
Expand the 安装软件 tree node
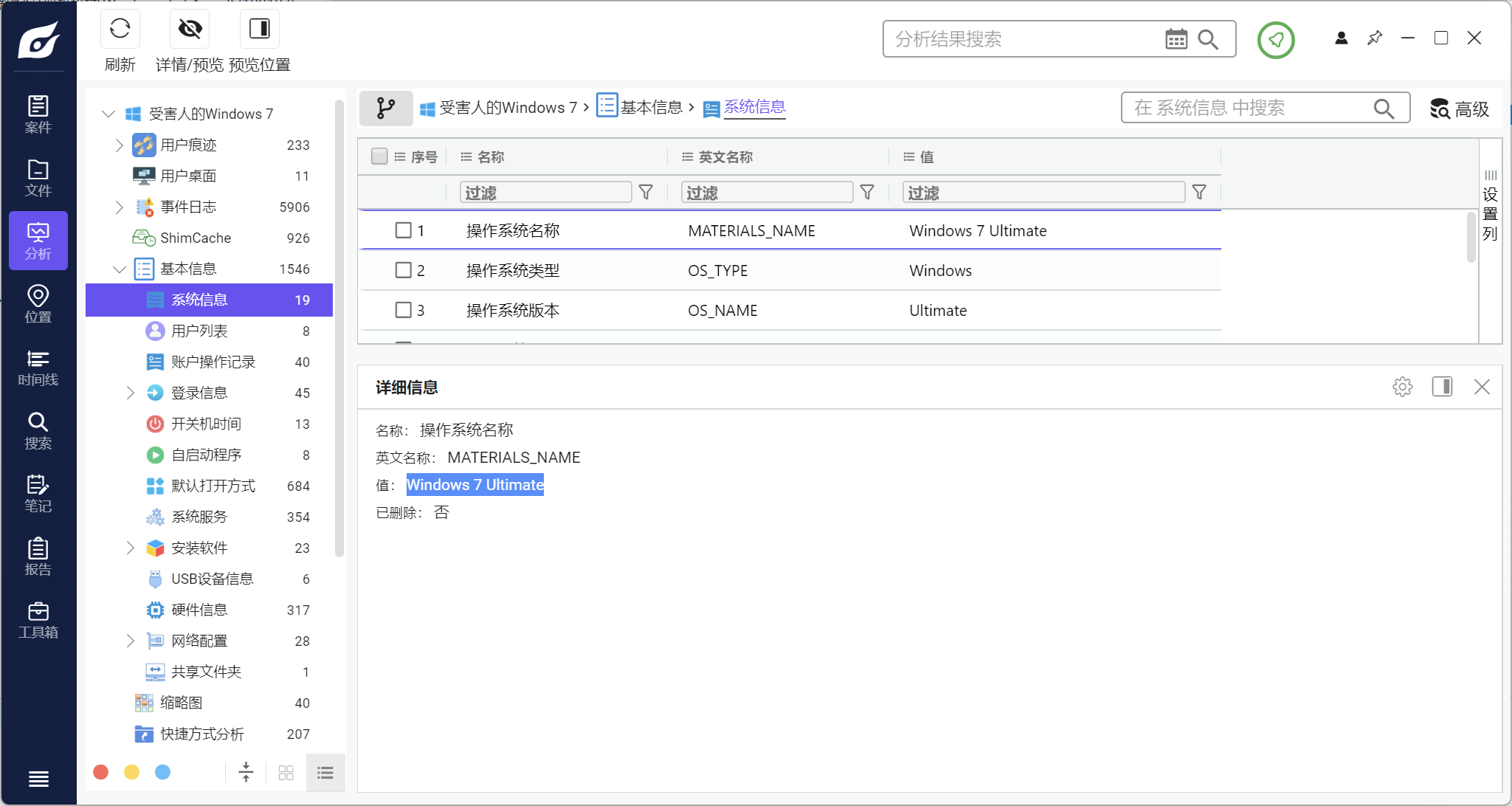coord(131,548)
